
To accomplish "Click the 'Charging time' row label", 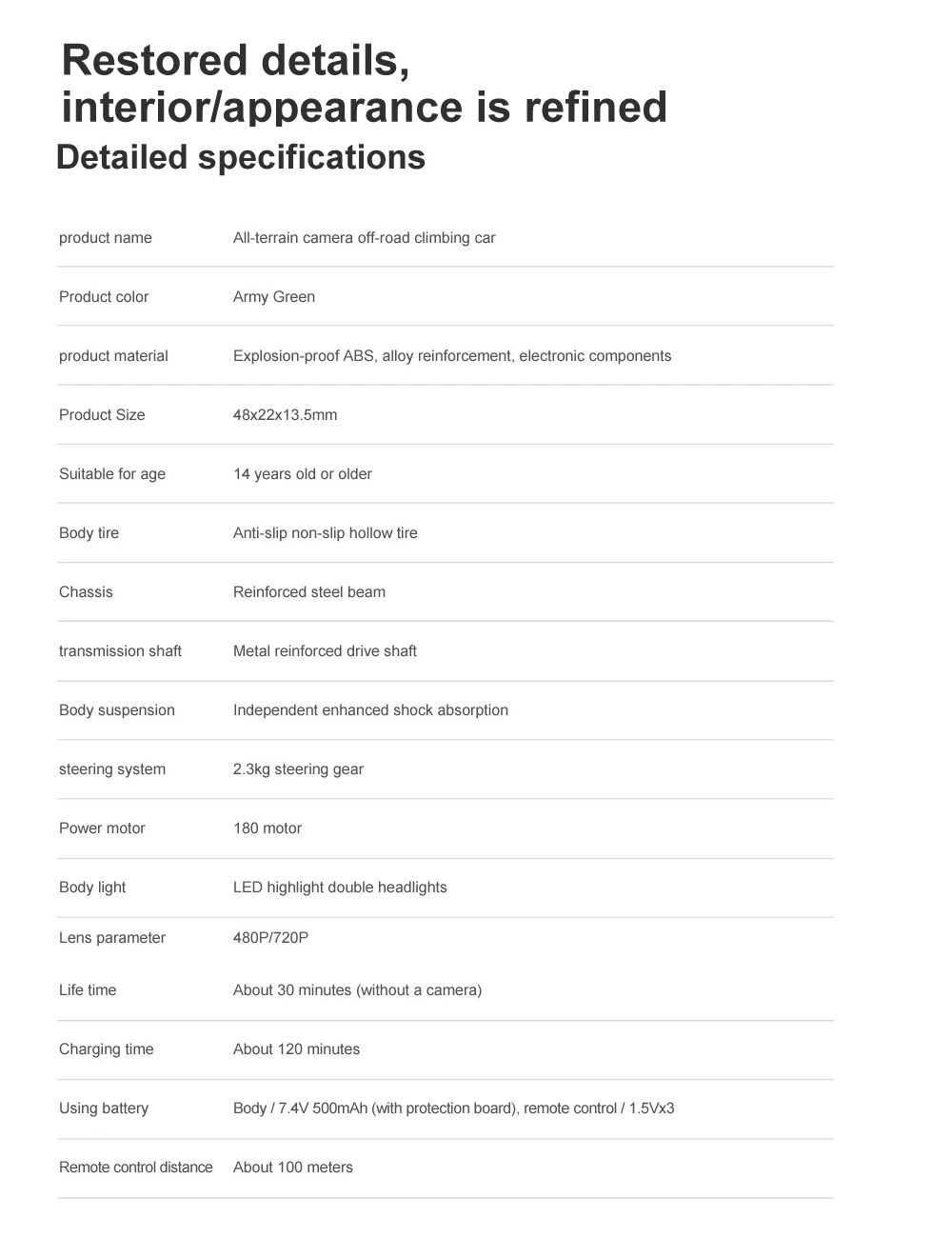I will (107, 1049).
